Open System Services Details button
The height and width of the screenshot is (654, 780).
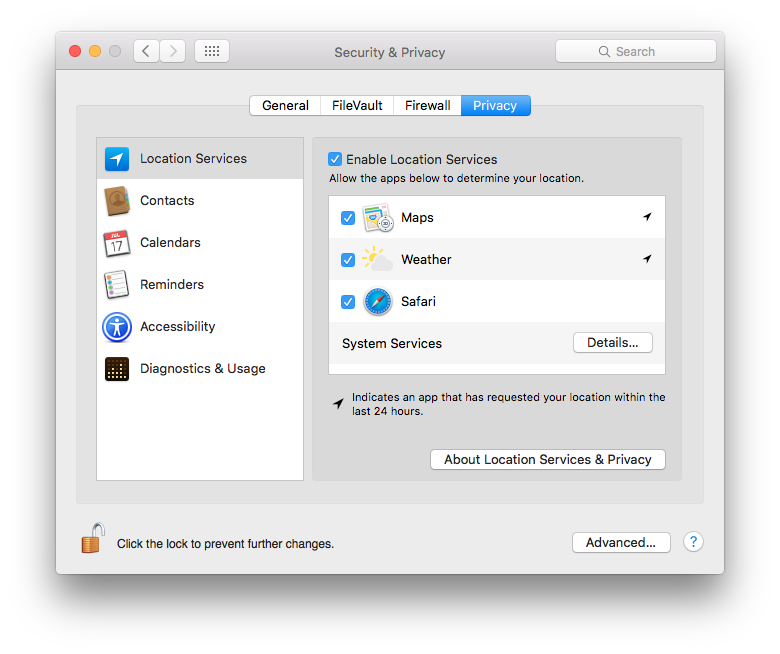(x=612, y=343)
